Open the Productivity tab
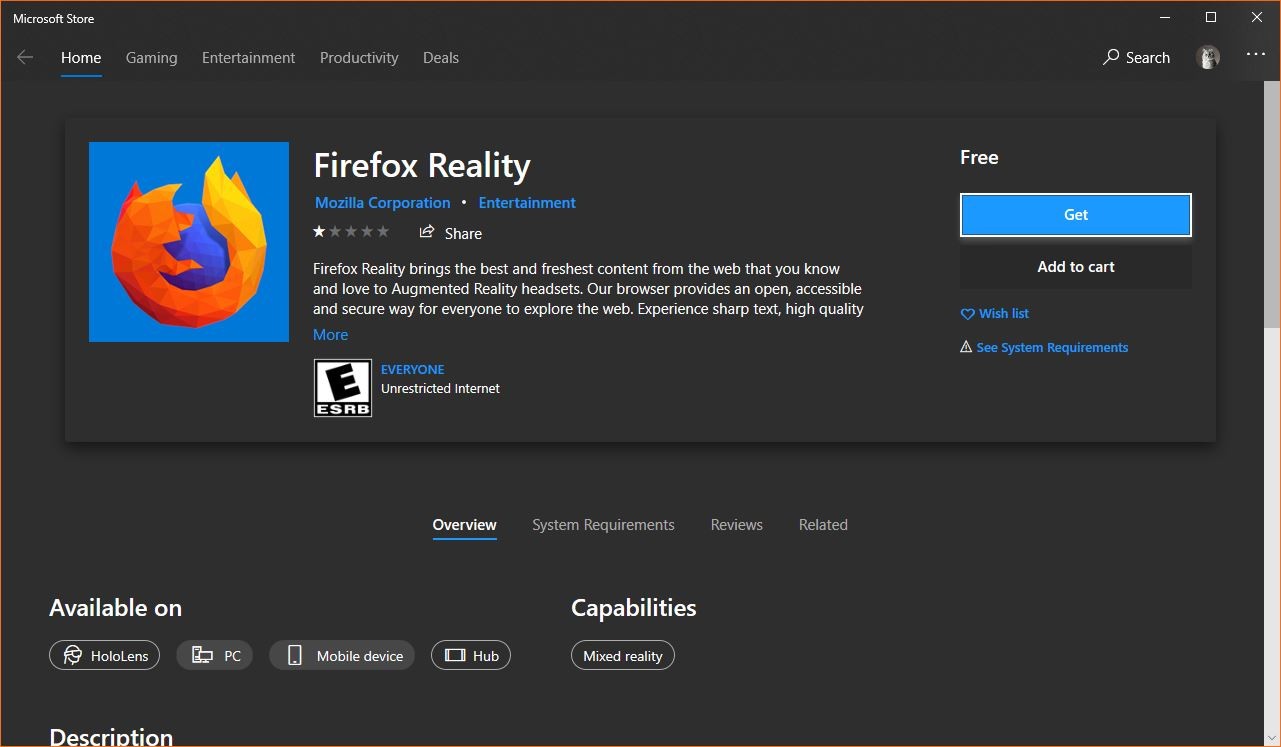Viewport: 1281px width, 747px height. tap(359, 58)
